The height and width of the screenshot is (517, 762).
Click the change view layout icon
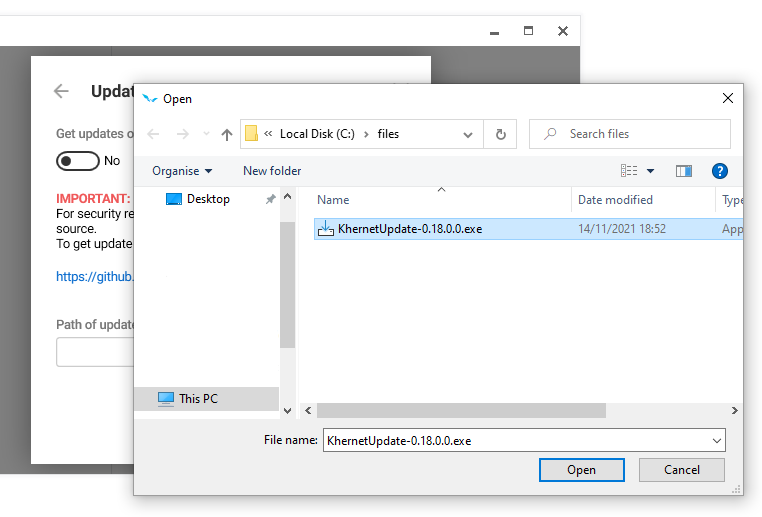pyautogui.click(x=629, y=171)
